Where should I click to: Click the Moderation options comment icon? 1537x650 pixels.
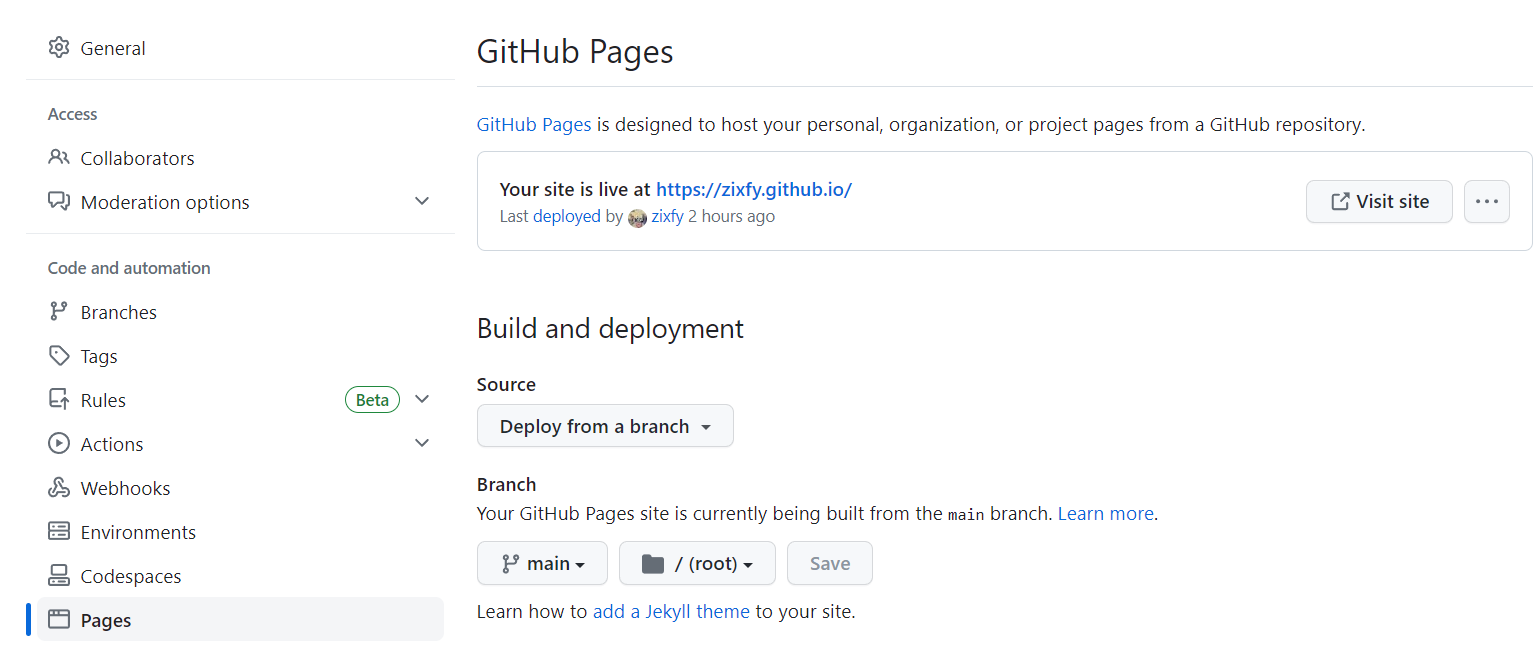[x=59, y=202]
